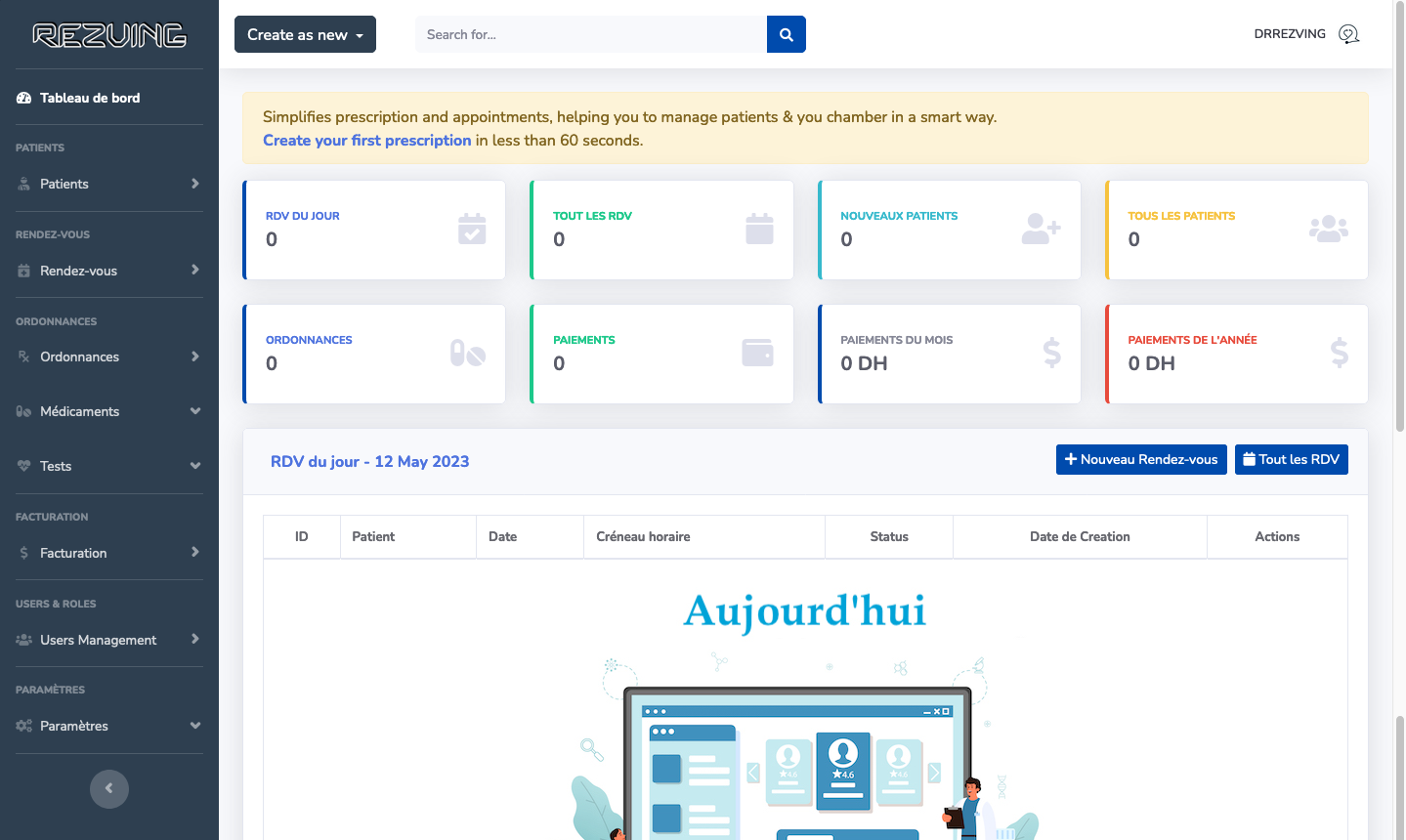Expand the Users Management submenu chevron
This screenshot has height=840, width=1406.
pyautogui.click(x=195, y=639)
